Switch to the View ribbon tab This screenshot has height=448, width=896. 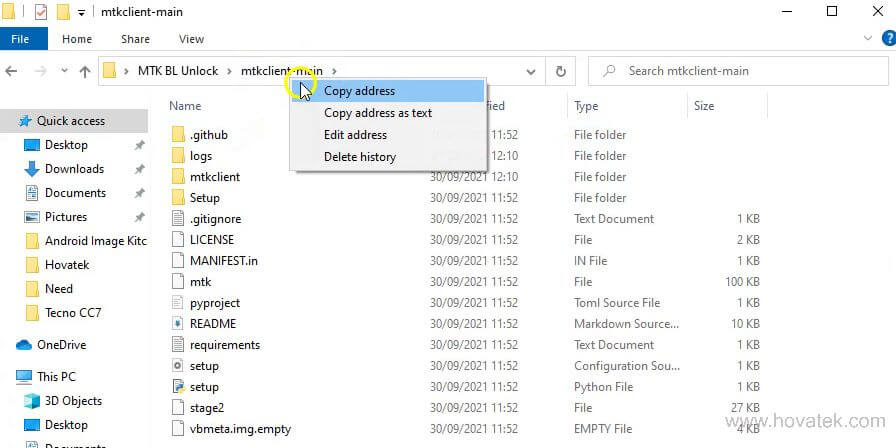[191, 39]
